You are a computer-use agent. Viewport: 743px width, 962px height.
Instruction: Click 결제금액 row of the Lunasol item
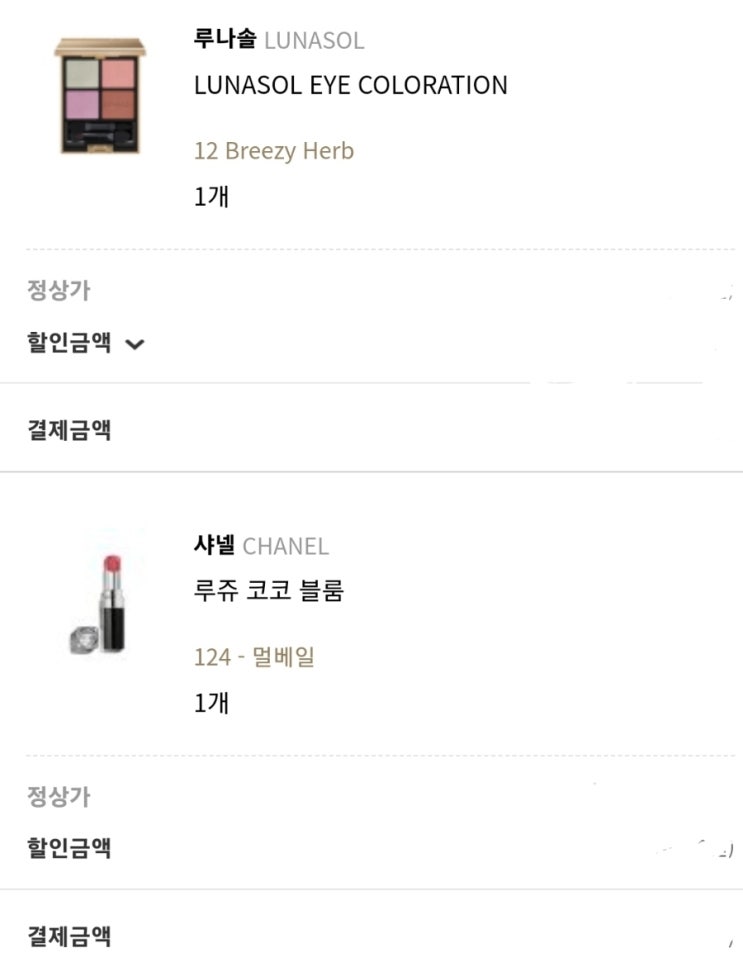coord(68,431)
